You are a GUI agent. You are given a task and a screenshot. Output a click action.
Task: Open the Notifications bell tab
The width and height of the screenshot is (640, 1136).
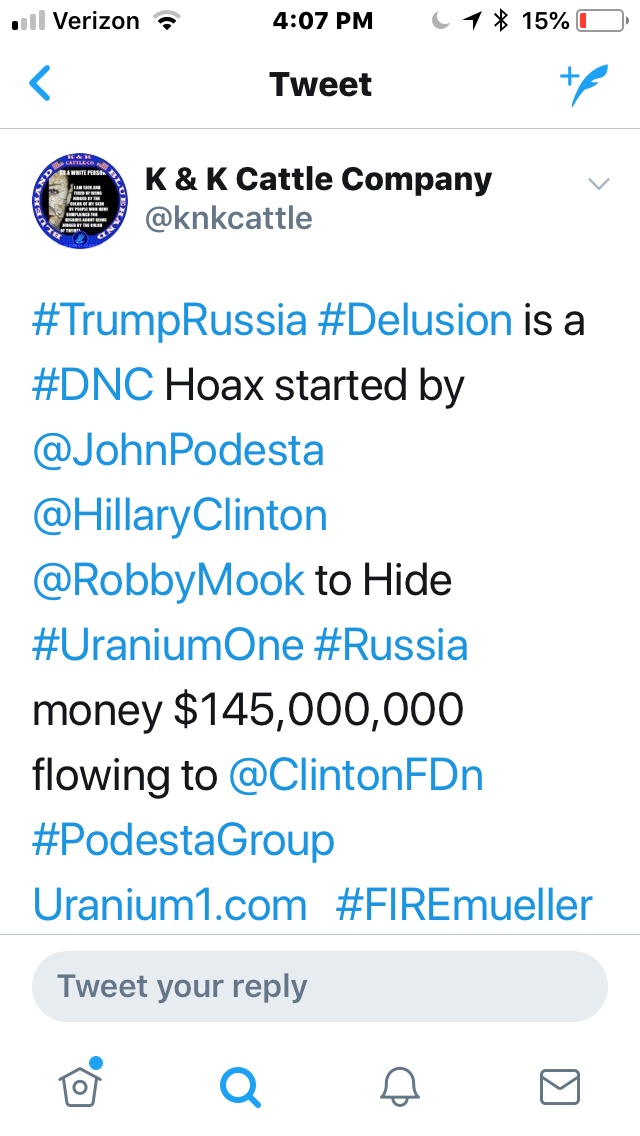(x=399, y=1085)
